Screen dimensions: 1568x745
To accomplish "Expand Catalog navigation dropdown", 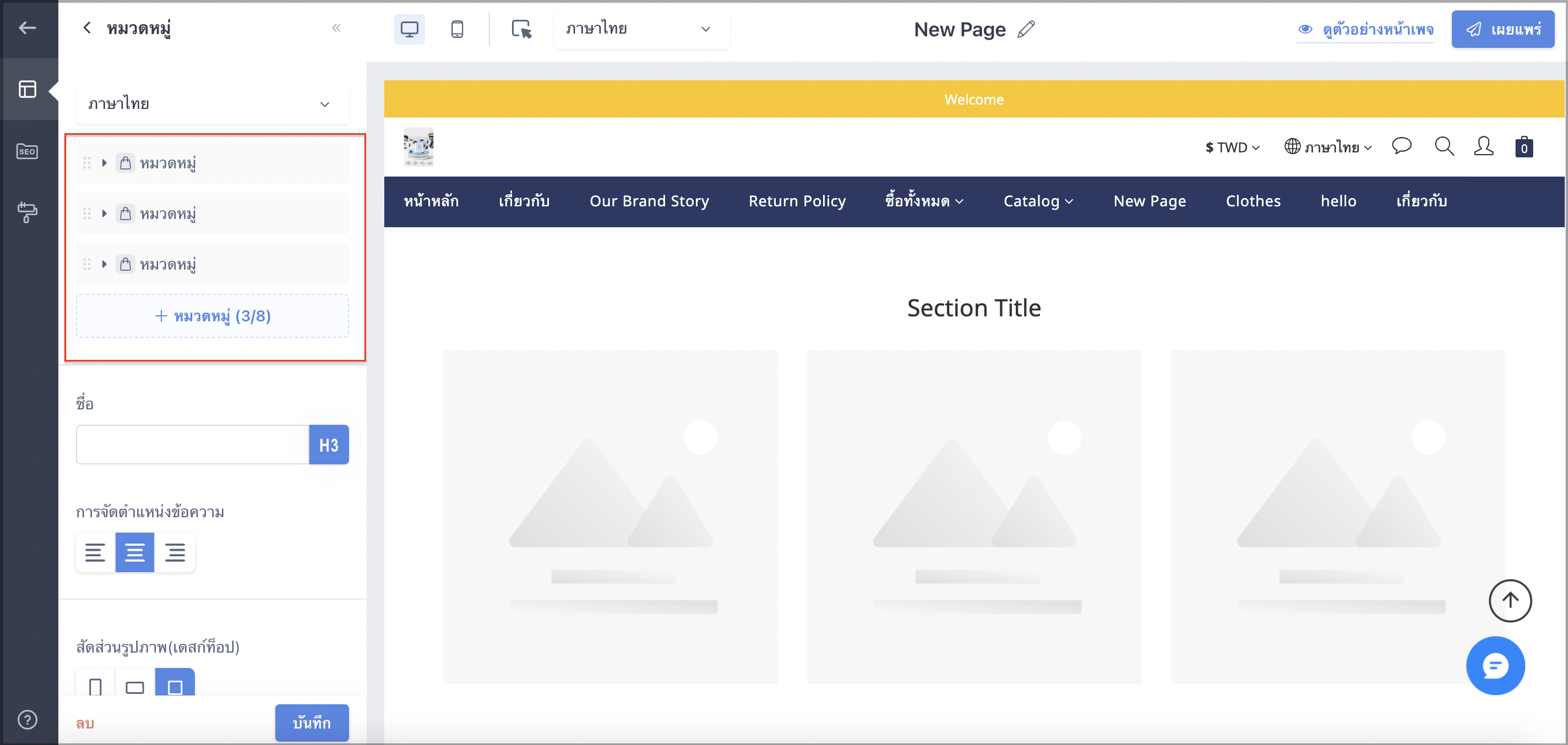I will click(1038, 201).
